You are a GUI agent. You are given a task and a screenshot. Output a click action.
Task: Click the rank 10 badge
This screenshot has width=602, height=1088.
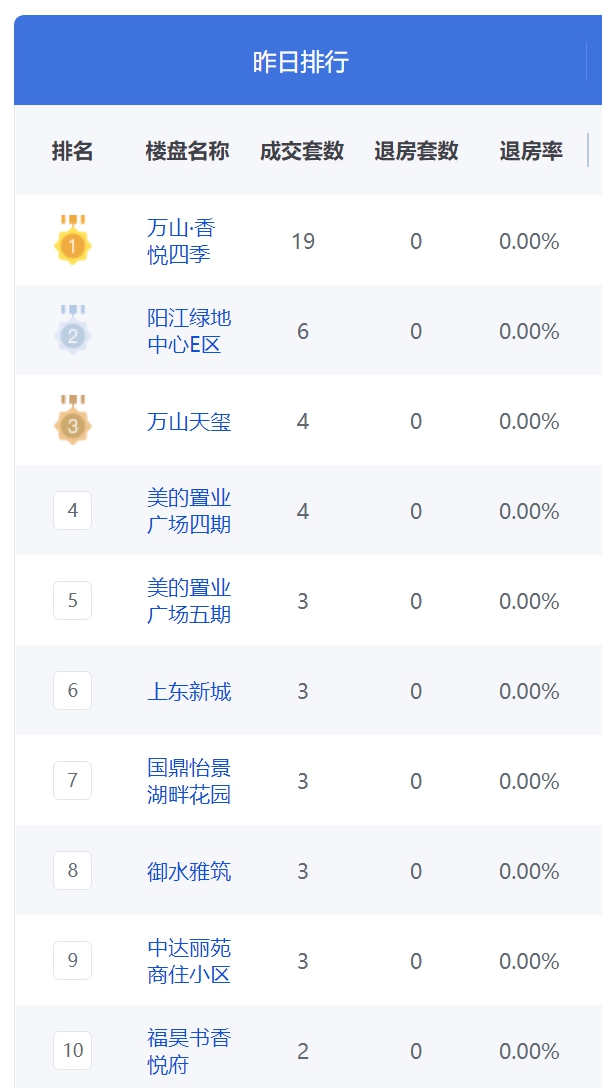pos(73,1051)
